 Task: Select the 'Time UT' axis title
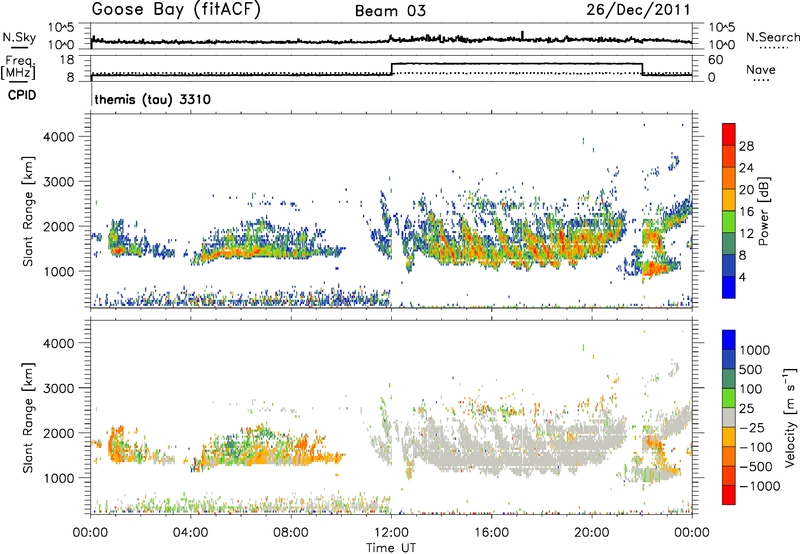pyautogui.click(x=391, y=548)
